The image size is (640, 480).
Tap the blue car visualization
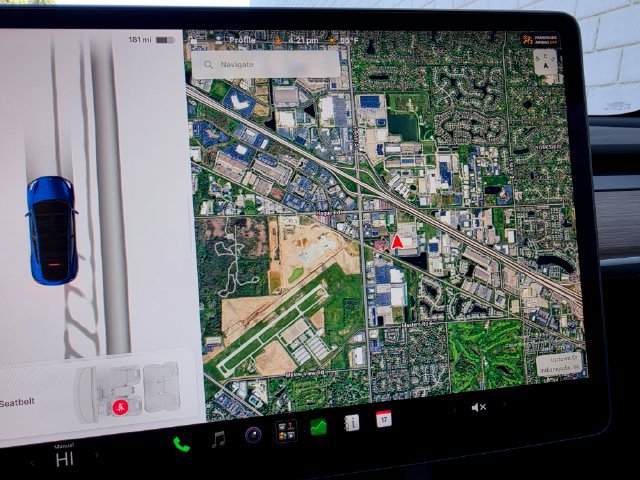click(52, 230)
